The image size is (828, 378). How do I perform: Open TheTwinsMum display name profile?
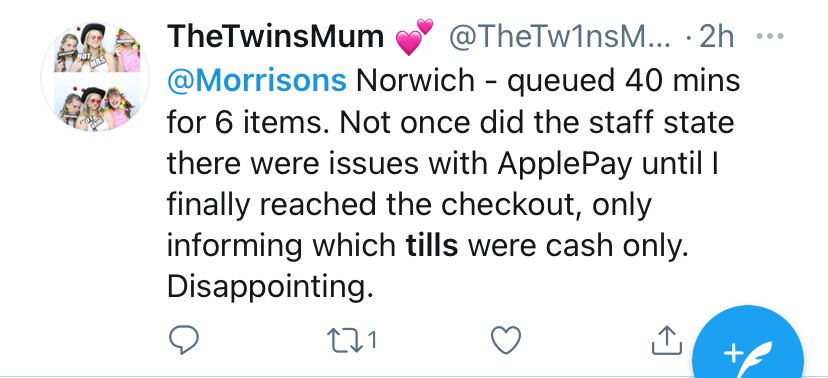tap(276, 37)
